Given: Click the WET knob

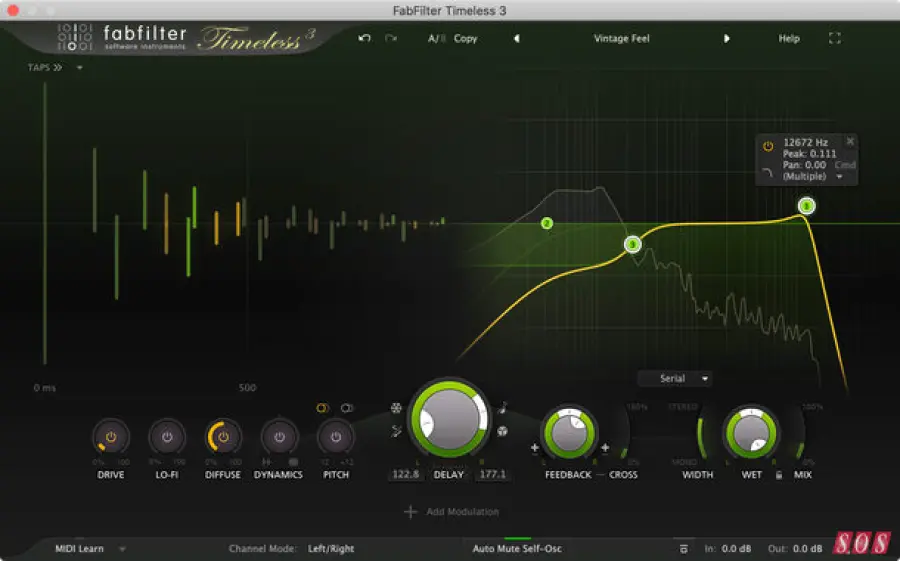Looking at the screenshot, I should pyautogui.click(x=751, y=434).
